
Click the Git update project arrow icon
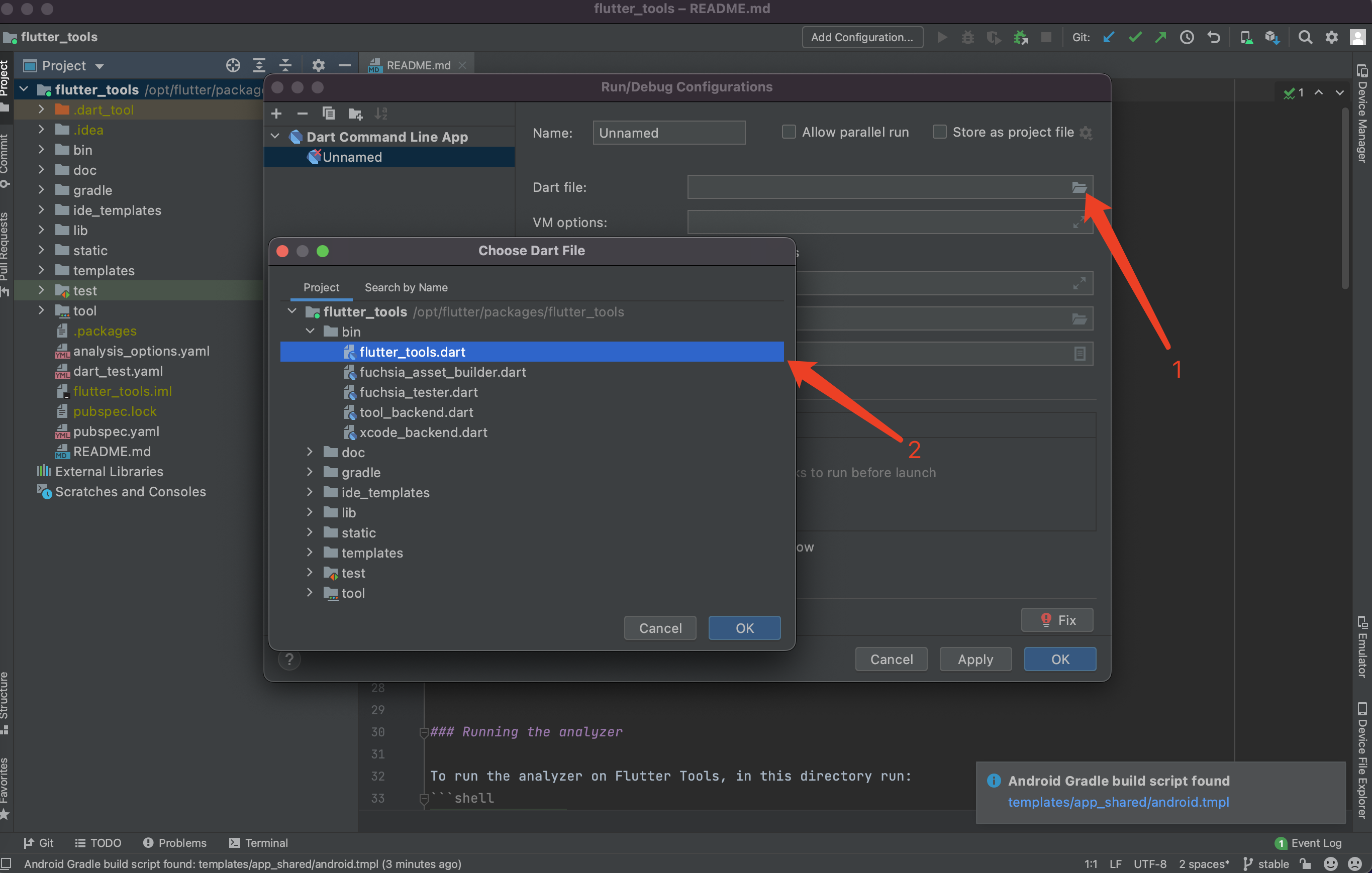pos(1108,38)
